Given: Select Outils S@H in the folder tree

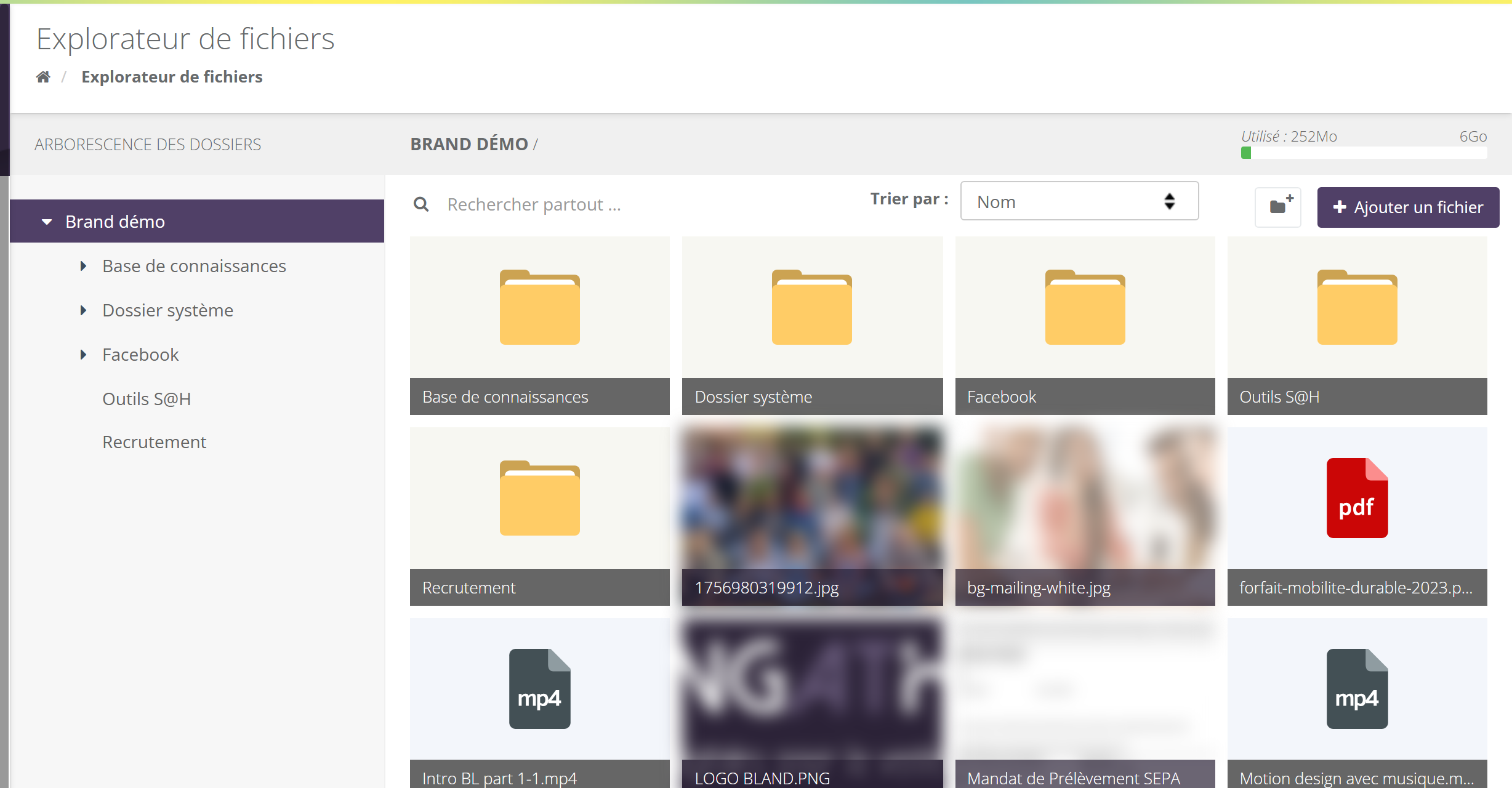Looking at the screenshot, I should pyautogui.click(x=147, y=399).
